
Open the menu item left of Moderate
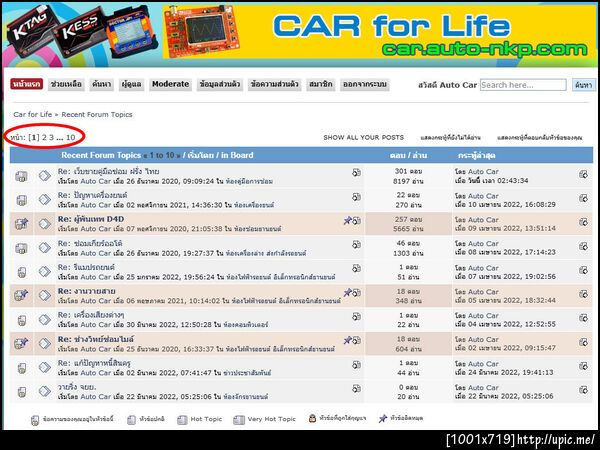pos(131,84)
